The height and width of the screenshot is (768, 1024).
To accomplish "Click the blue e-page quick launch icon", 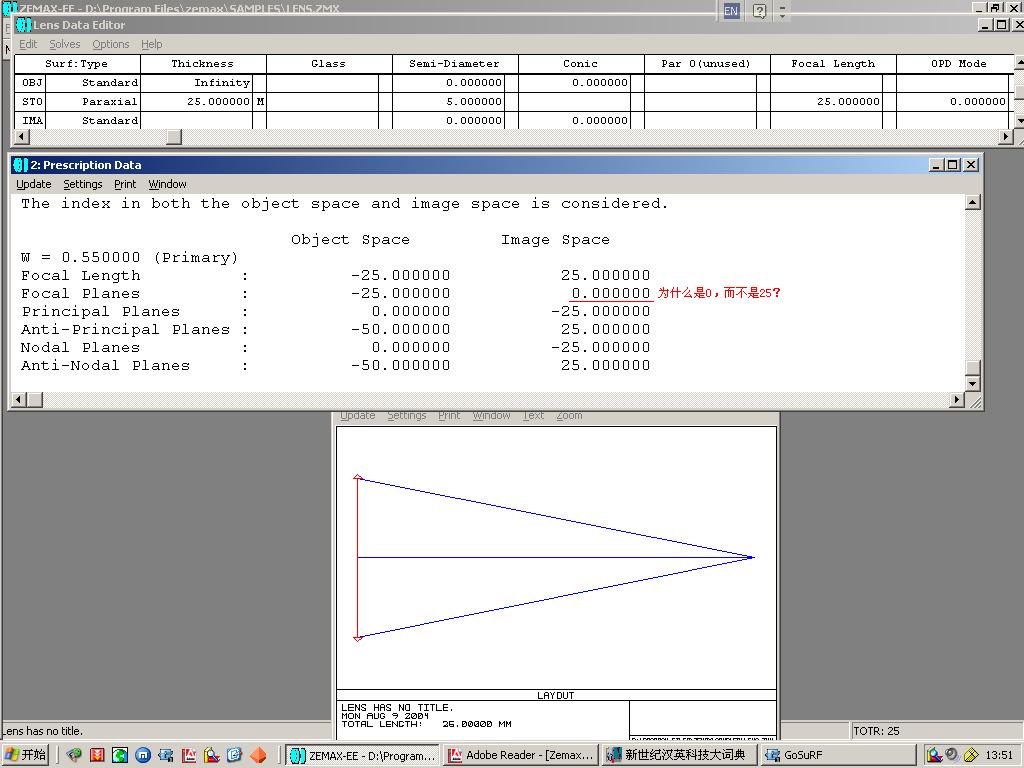I will pyautogui.click(x=234, y=755).
